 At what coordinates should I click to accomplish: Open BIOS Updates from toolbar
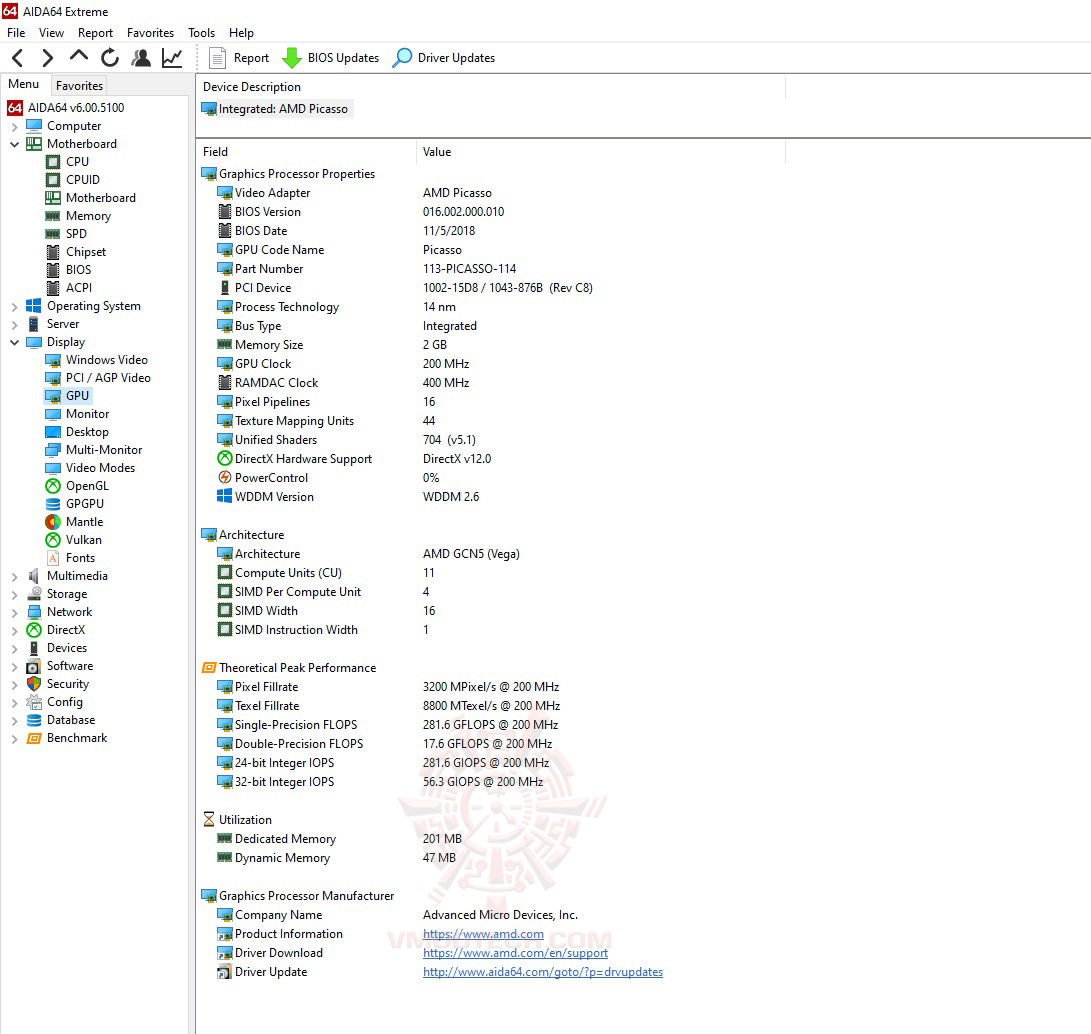click(331, 58)
